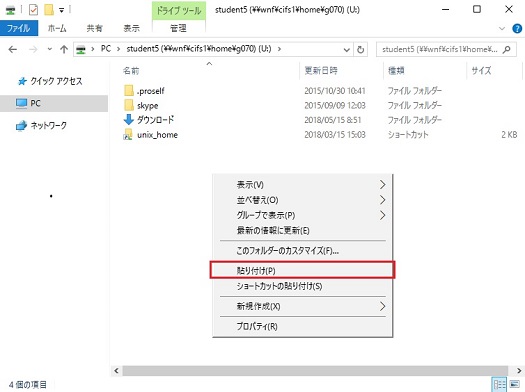Open the 表示(V) context submenu
Image resolution: width=525 pixels, height=392 pixels.
click(x=303, y=185)
